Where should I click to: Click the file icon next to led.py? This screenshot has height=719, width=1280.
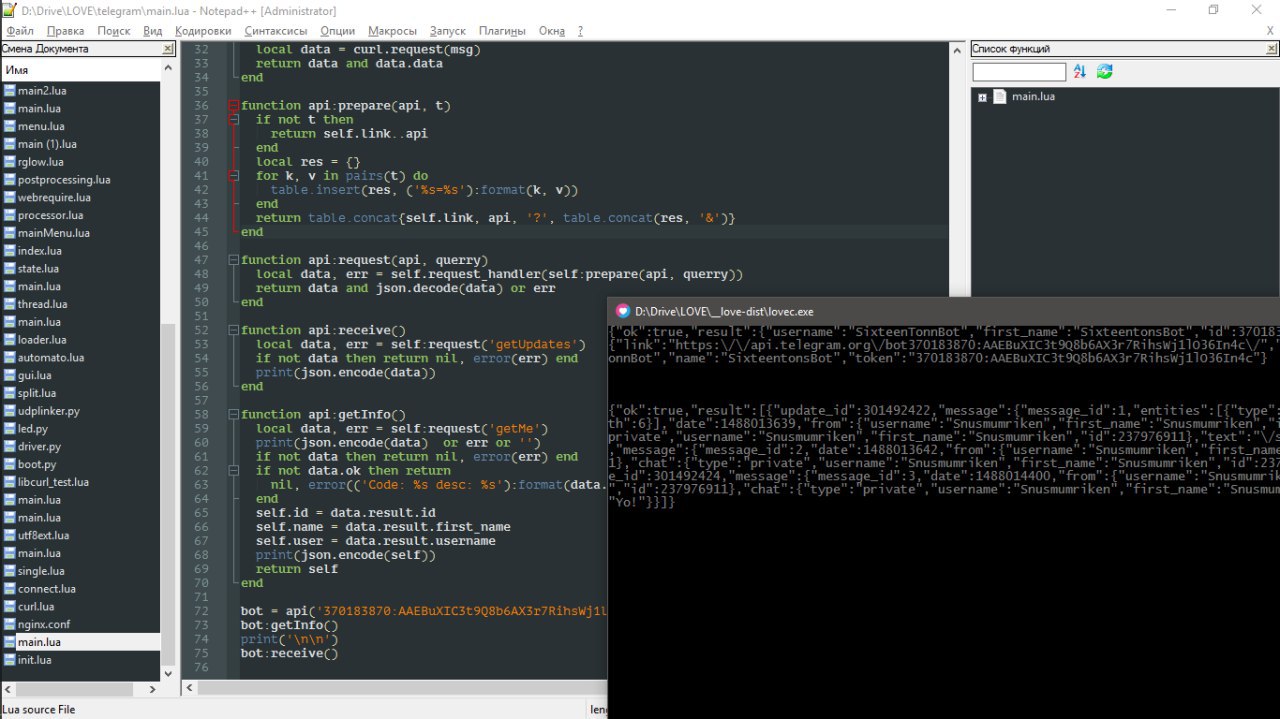coord(10,429)
